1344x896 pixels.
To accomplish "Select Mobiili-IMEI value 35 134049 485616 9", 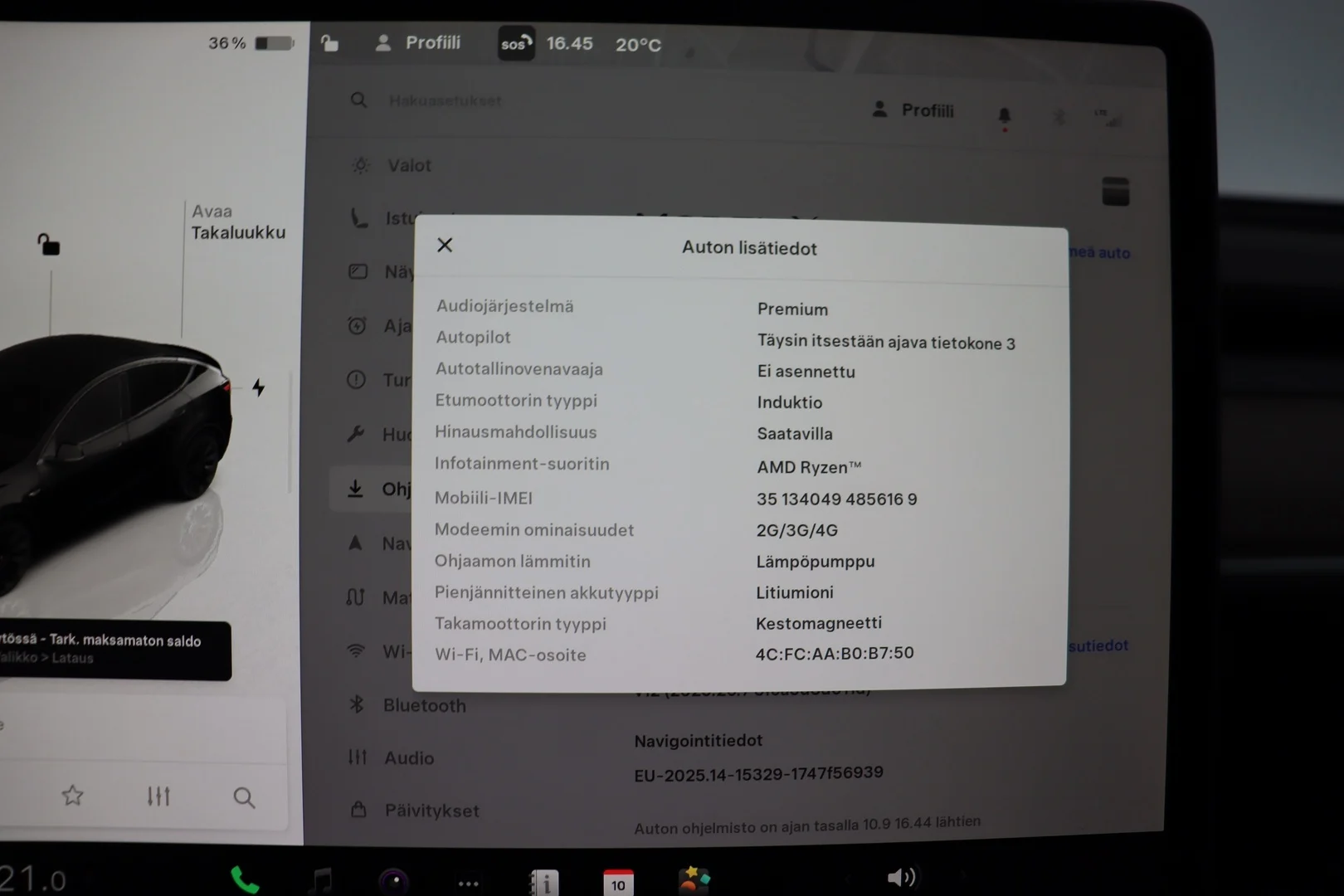I will pyautogui.click(x=836, y=499).
